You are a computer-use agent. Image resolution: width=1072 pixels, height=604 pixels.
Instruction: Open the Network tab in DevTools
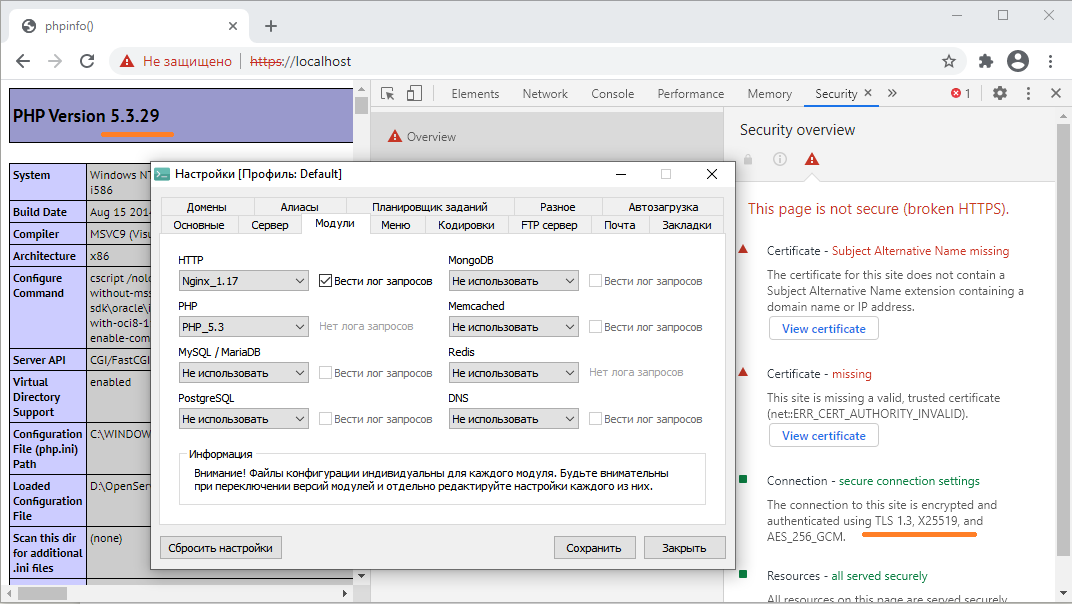545,93
